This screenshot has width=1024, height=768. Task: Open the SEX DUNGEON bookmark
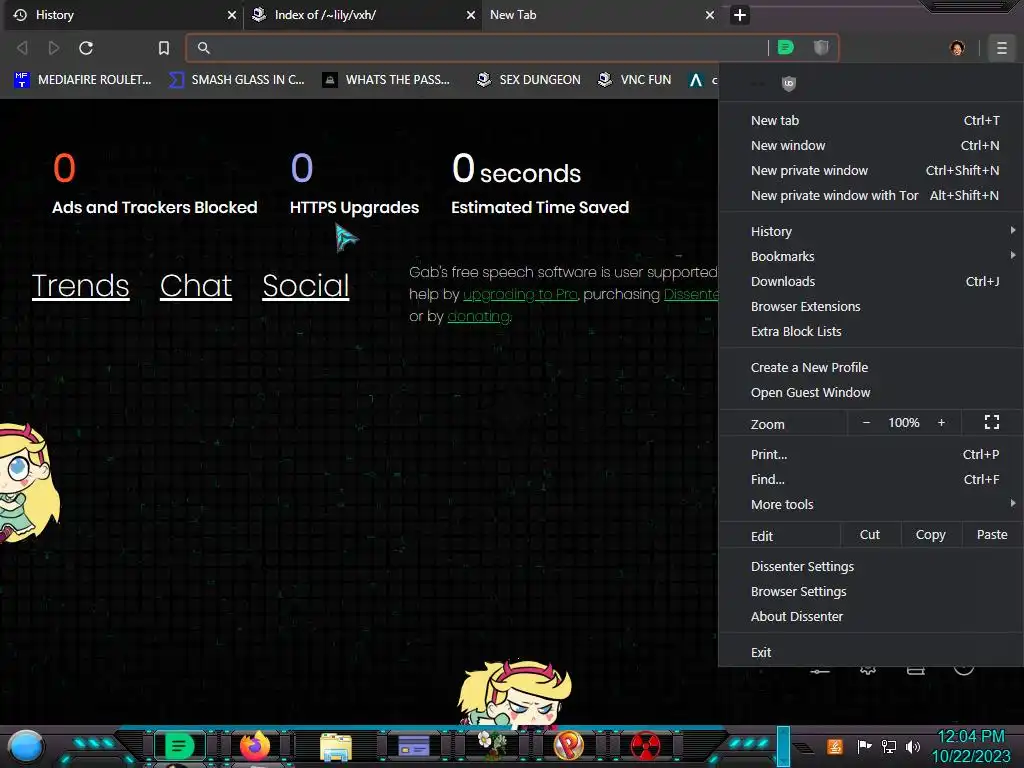[529, 80]
